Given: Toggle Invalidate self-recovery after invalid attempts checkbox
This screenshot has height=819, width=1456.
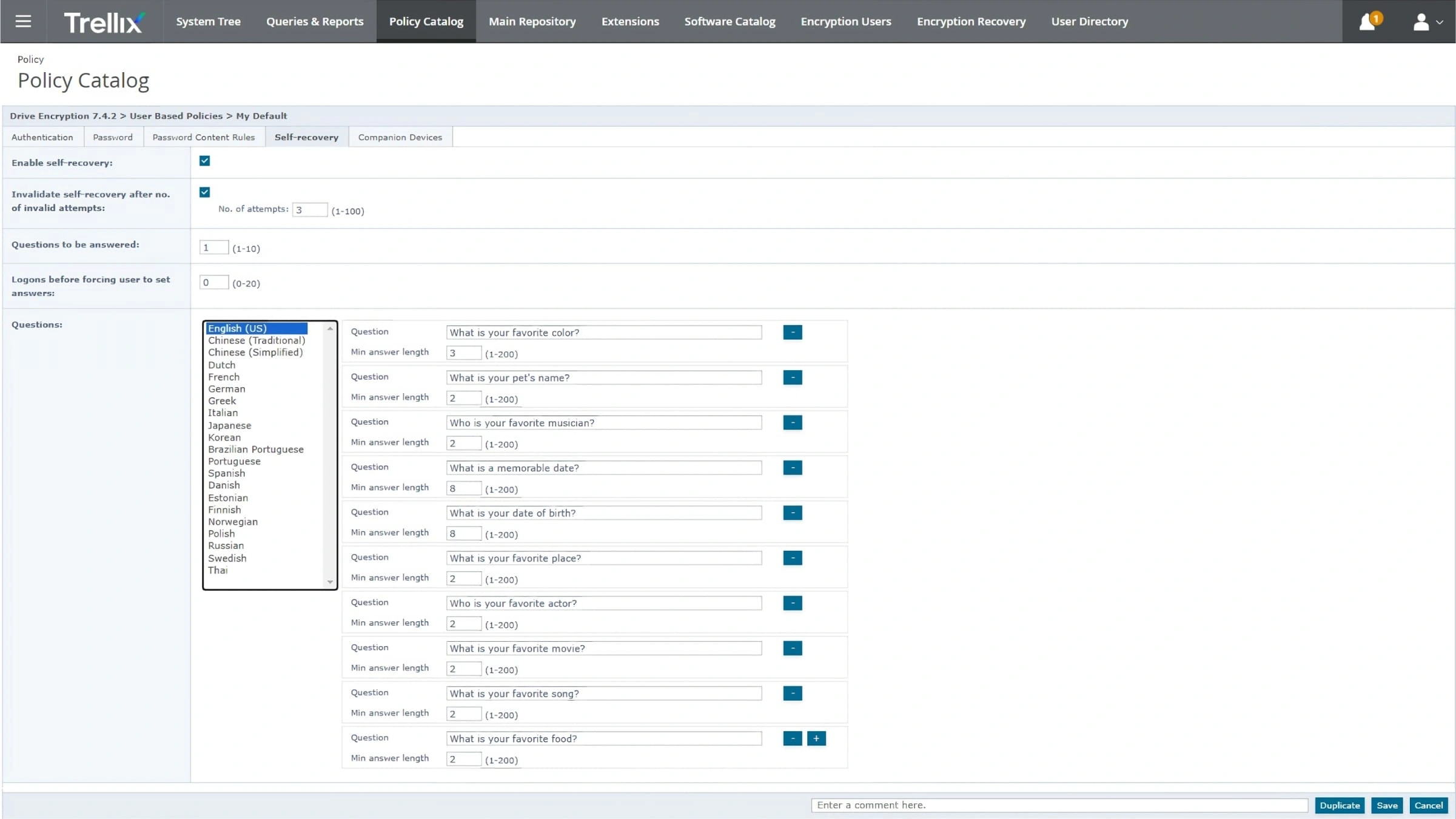Looking at the screenshot, I should [204, 192].
